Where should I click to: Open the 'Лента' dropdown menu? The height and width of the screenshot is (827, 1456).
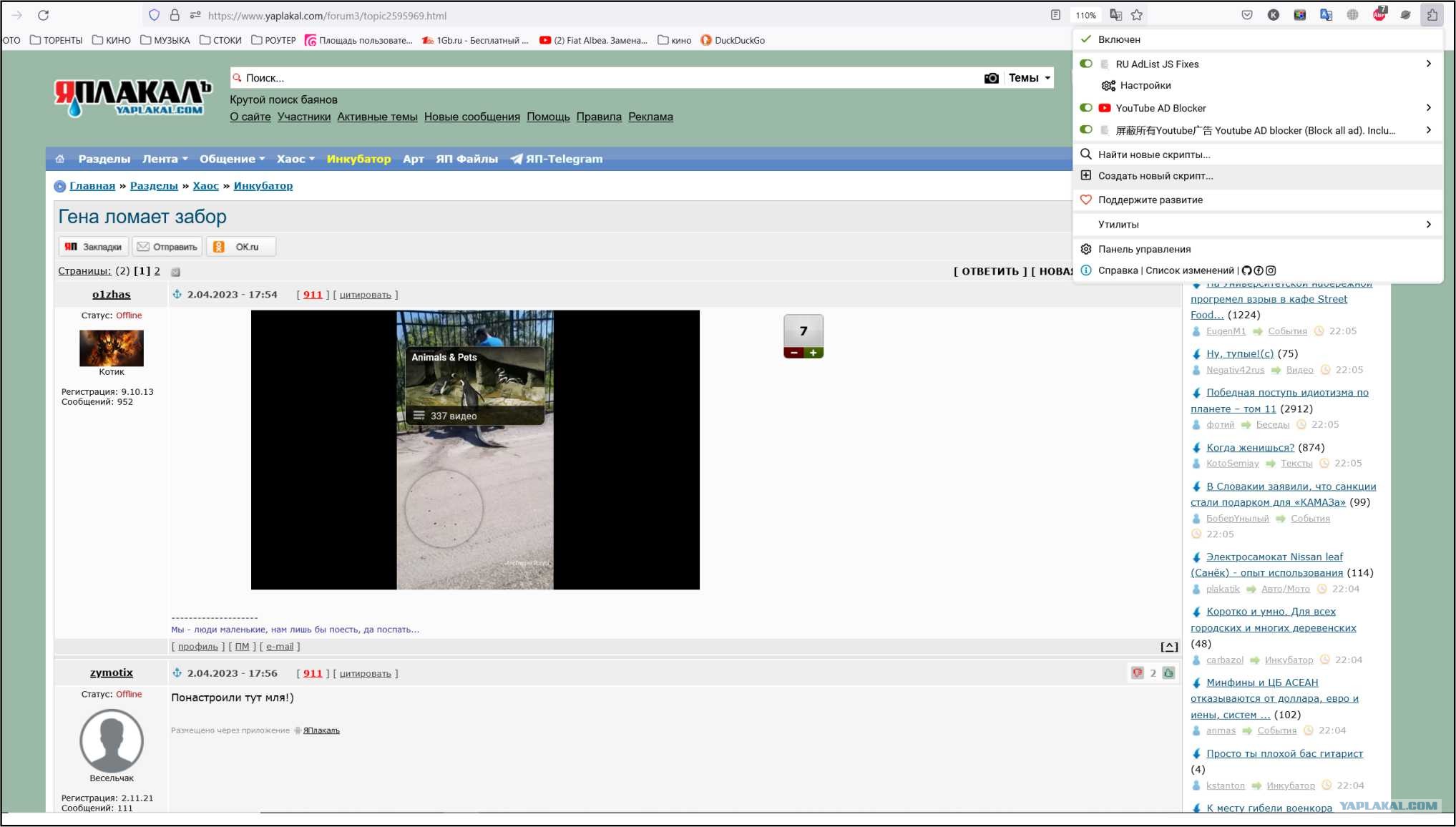165,159
